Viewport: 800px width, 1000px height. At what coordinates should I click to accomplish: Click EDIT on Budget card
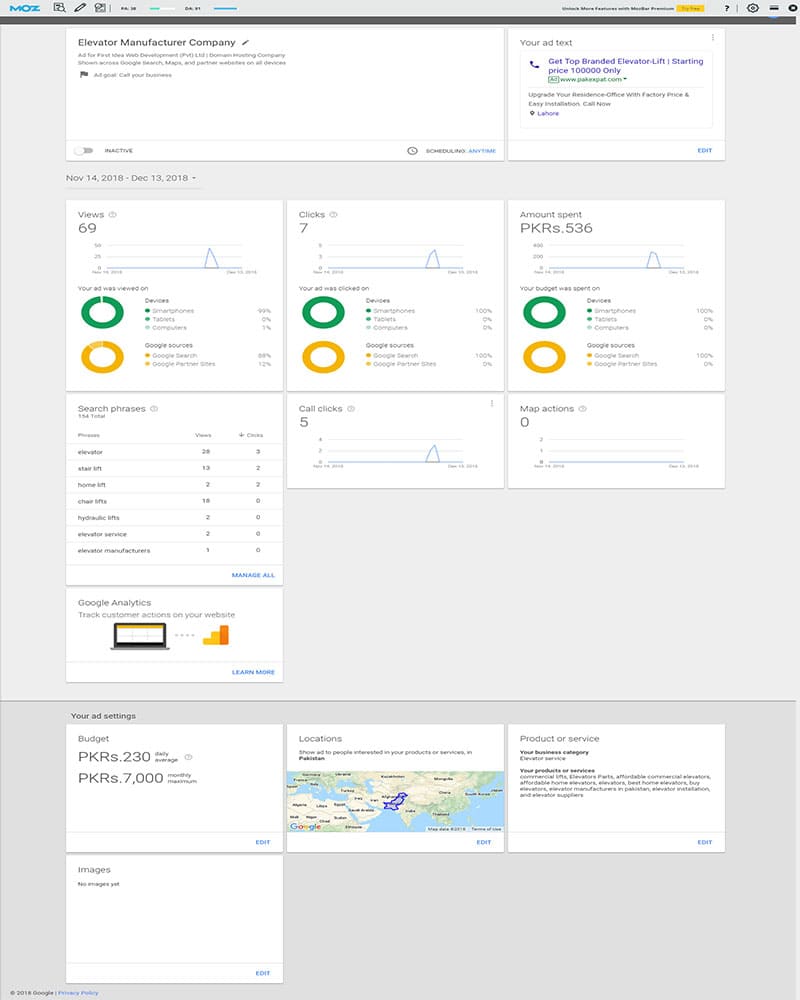coord(263,842)
